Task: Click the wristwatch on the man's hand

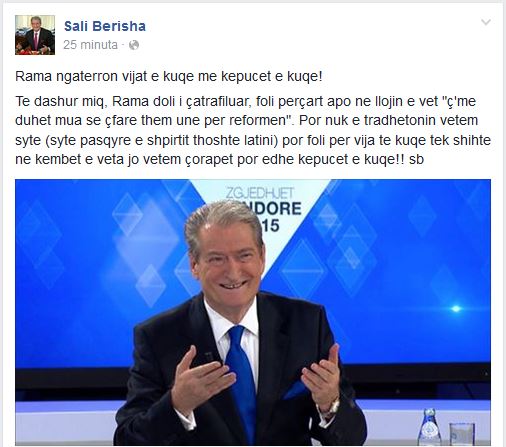Action: pyautogui.click(x=331, y=409)
